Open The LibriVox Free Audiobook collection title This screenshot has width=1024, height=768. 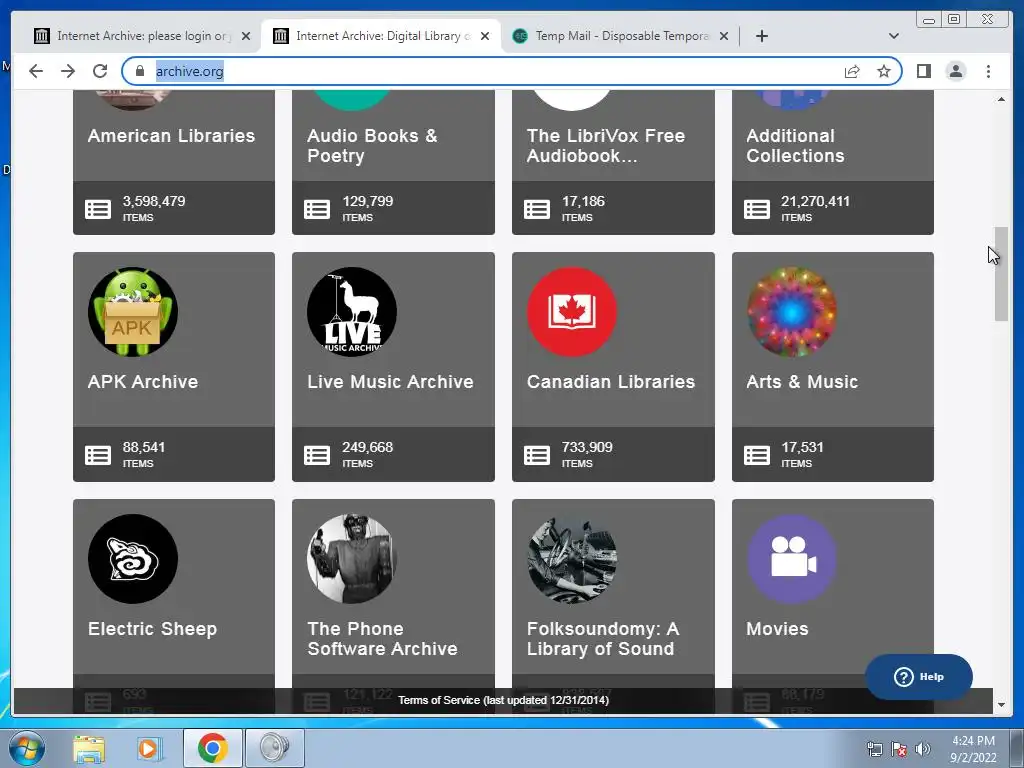(x=606, y=146)
